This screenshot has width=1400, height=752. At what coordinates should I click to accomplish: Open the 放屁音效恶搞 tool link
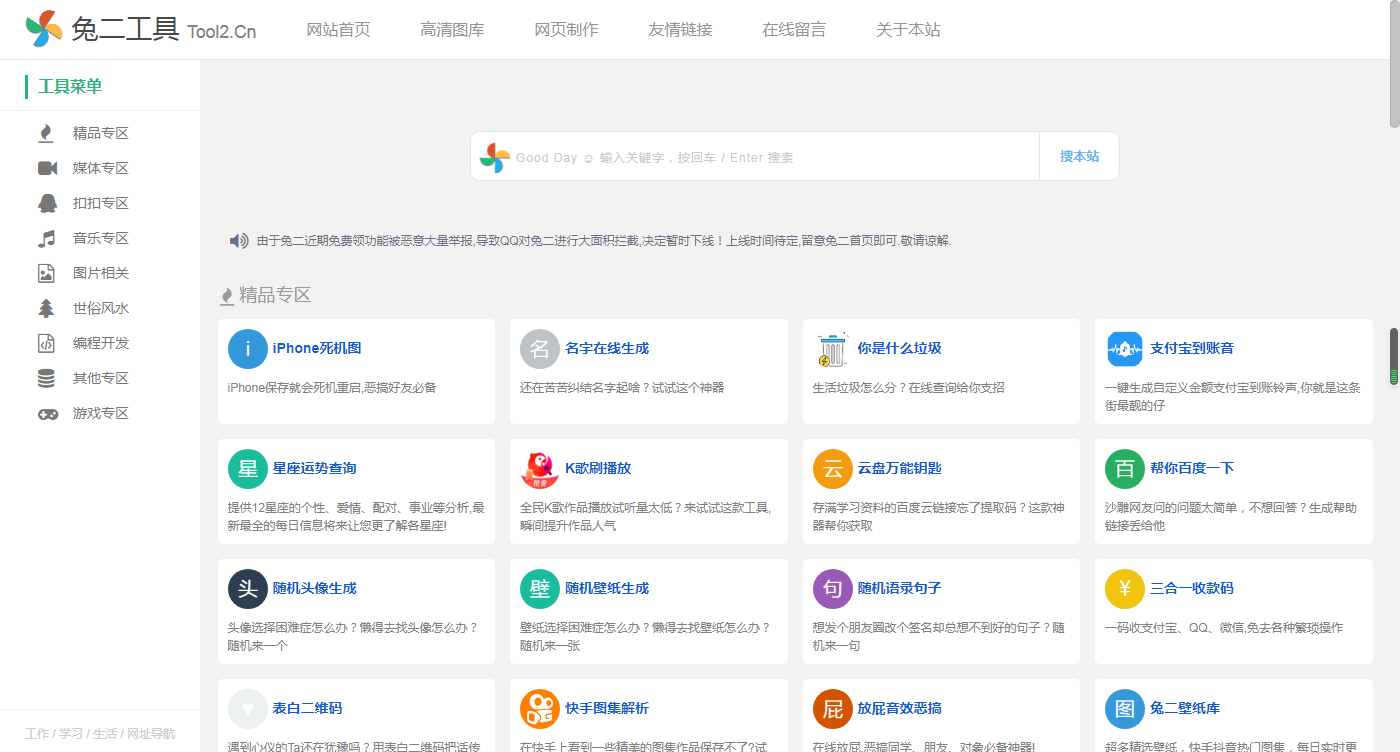900,708
